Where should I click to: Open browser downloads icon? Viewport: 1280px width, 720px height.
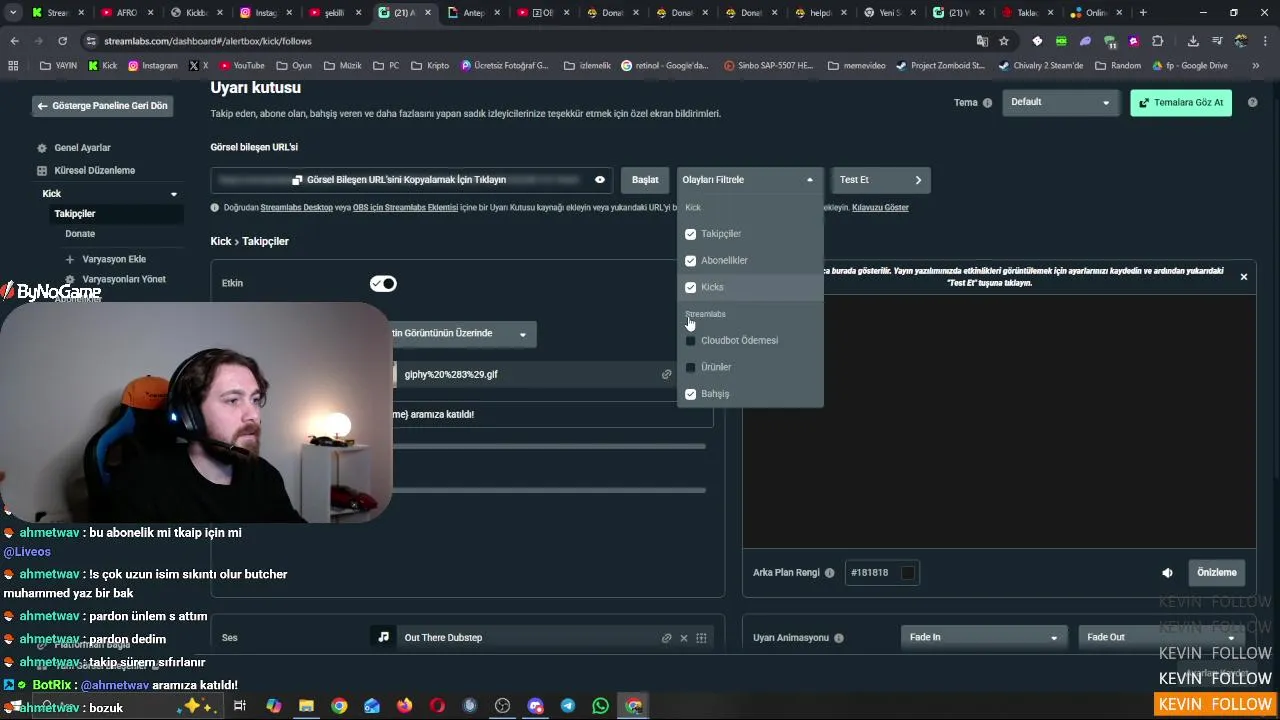(1193, 41)
